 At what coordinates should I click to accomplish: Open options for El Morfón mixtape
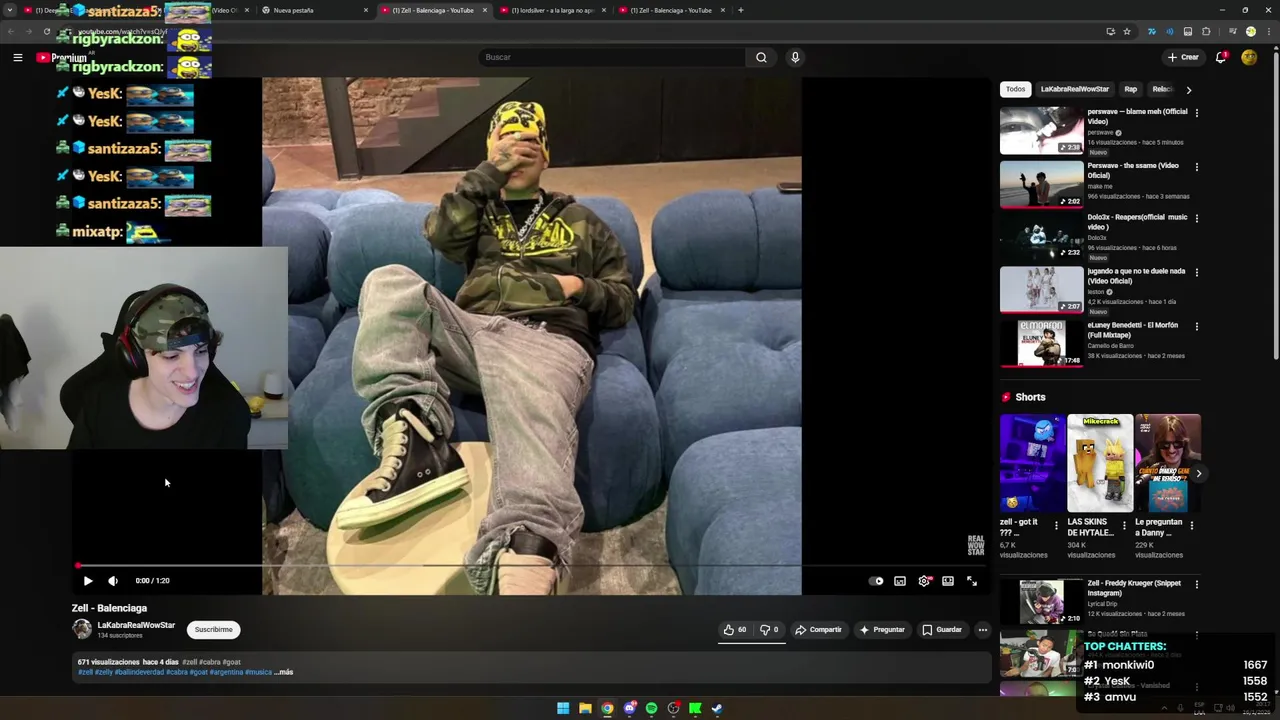pos(1196,326)
